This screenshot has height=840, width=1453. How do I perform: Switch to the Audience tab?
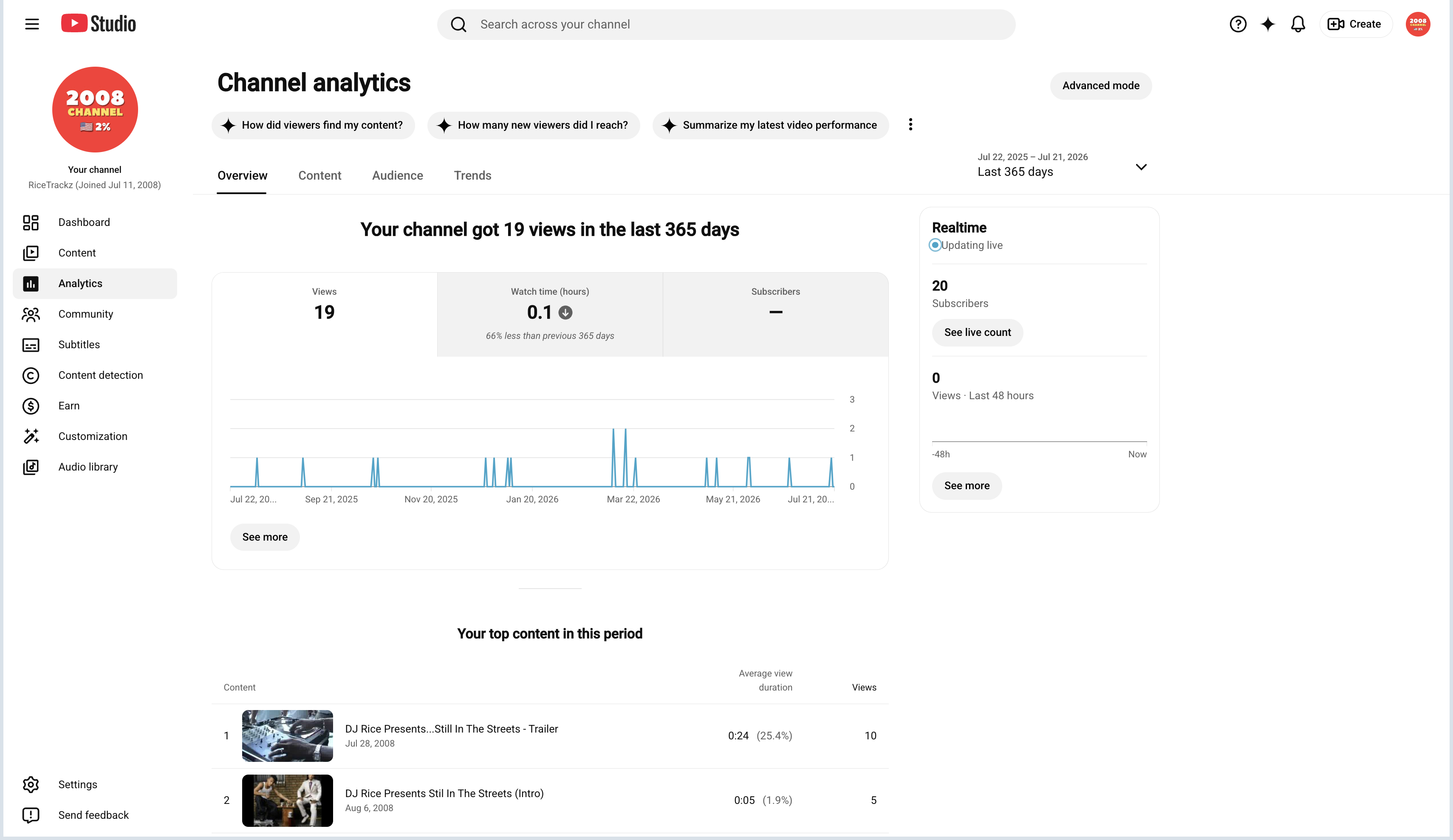[397, 176]
